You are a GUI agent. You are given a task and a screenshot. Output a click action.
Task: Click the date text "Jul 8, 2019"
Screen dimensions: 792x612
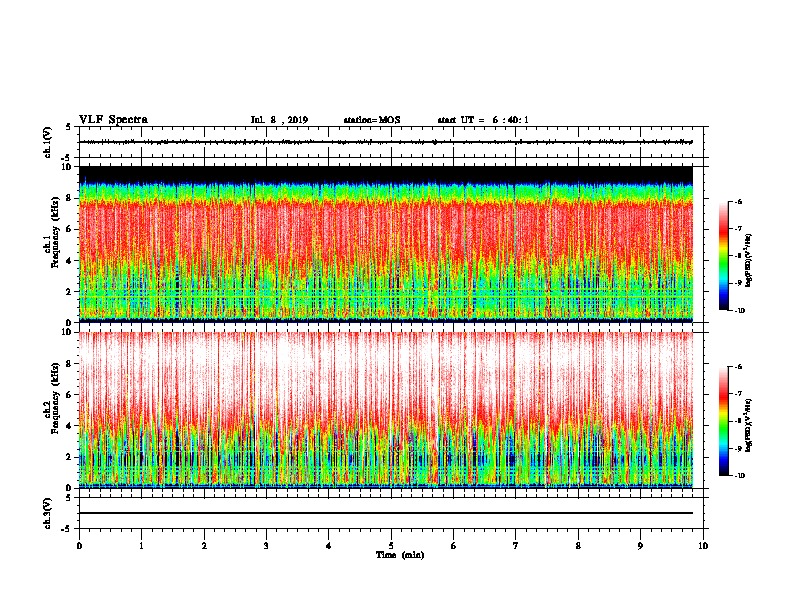coord(279,120)
